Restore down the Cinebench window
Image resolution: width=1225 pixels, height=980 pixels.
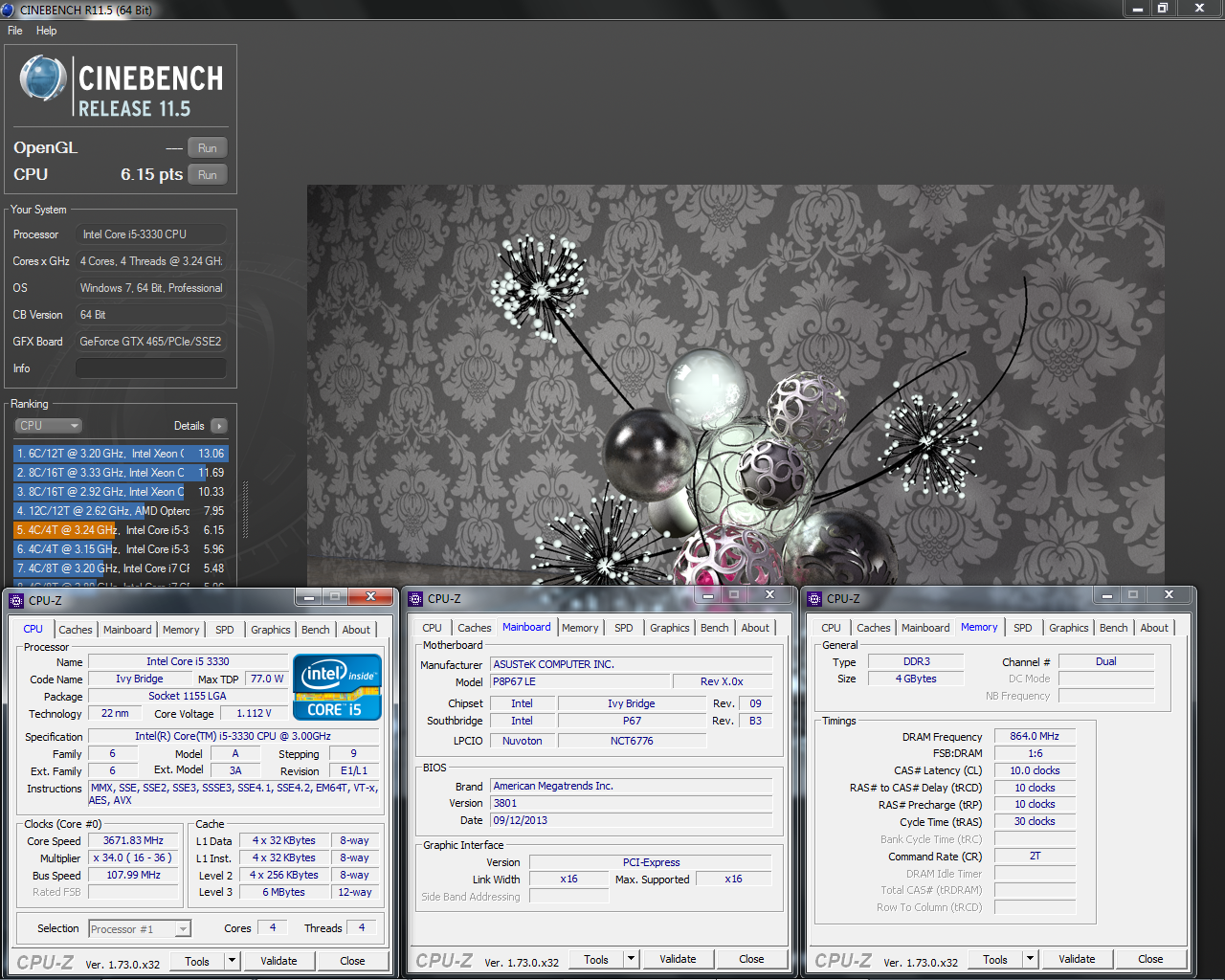1163,9
